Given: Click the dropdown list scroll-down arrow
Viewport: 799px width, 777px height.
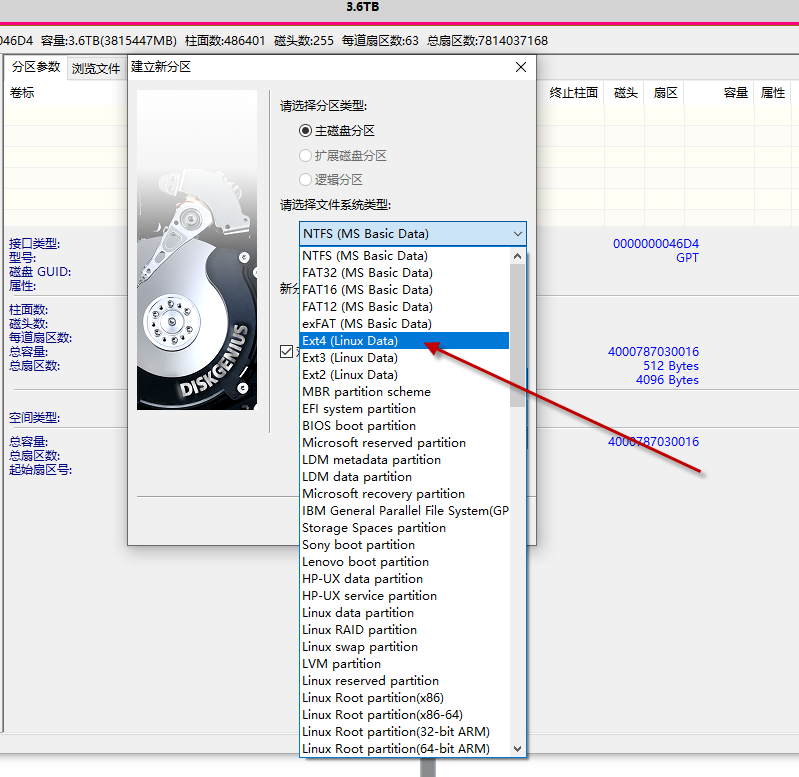Looking at the screenshot, I should click(517, 748).
